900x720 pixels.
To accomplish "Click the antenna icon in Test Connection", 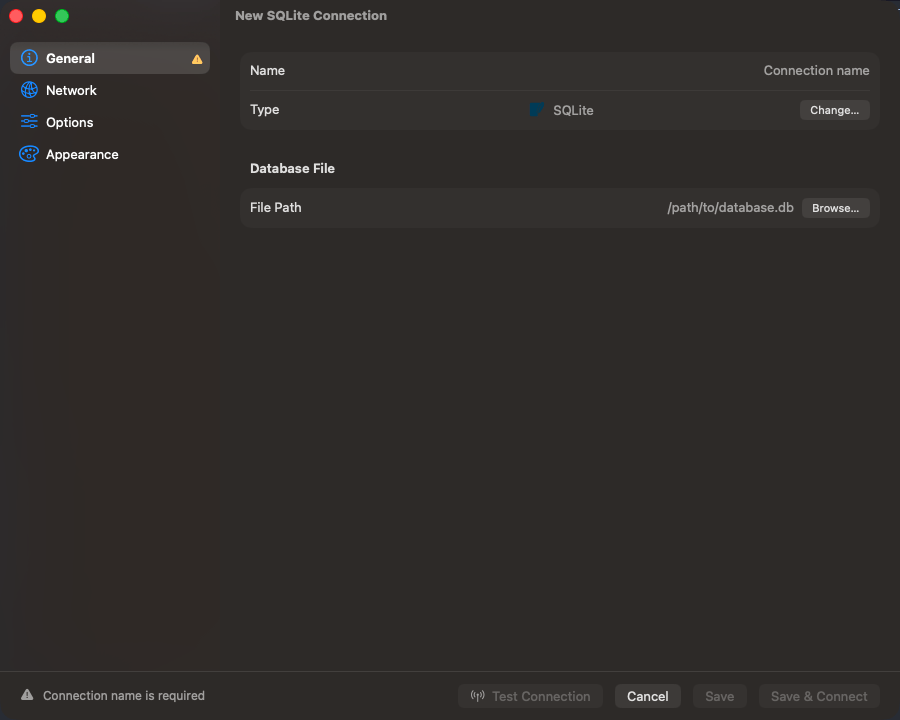I will [478, 696].
